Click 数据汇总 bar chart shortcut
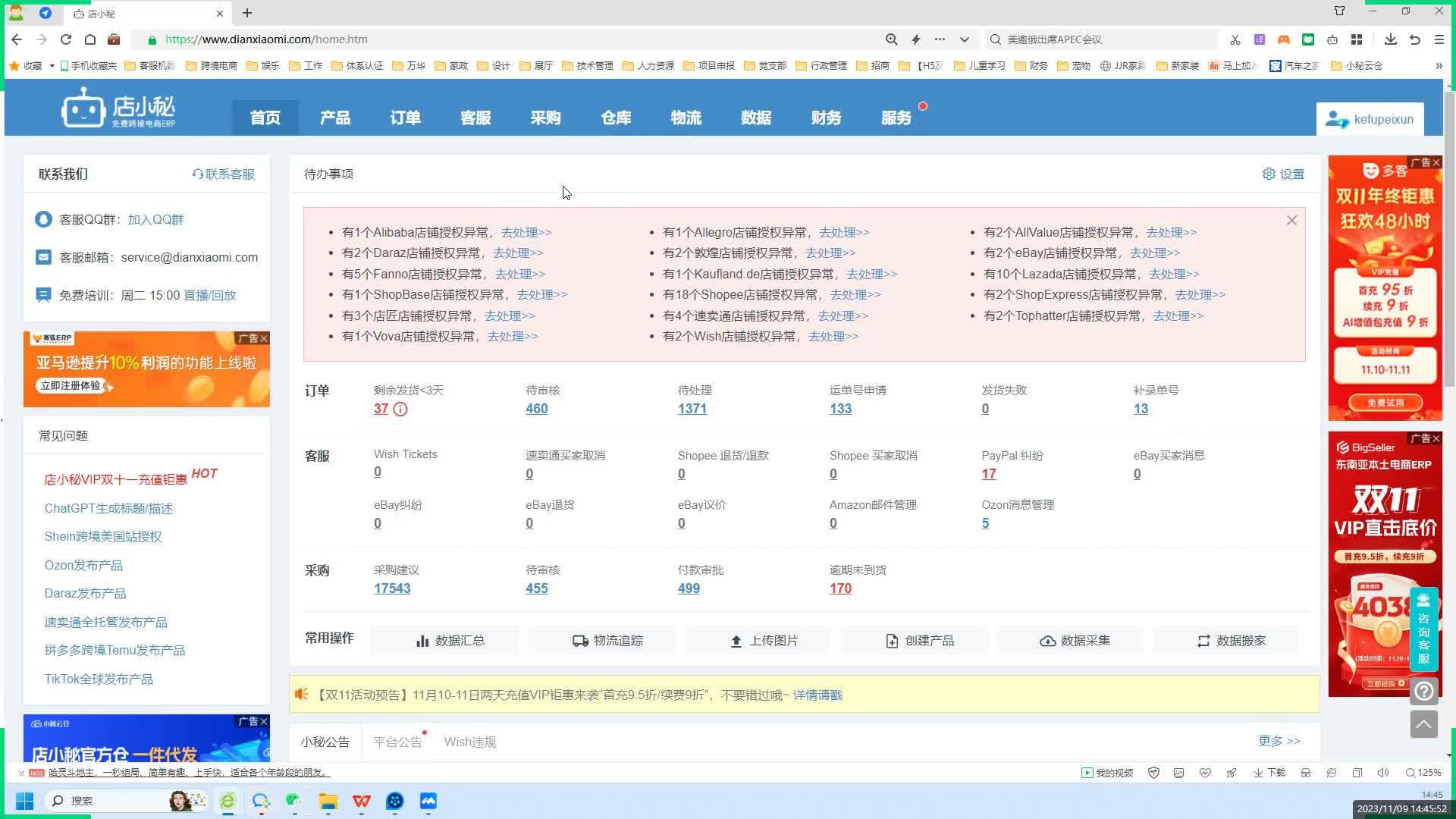Image resolution: width=1456 pixels, height=819 pixels. tap(444, 641)
